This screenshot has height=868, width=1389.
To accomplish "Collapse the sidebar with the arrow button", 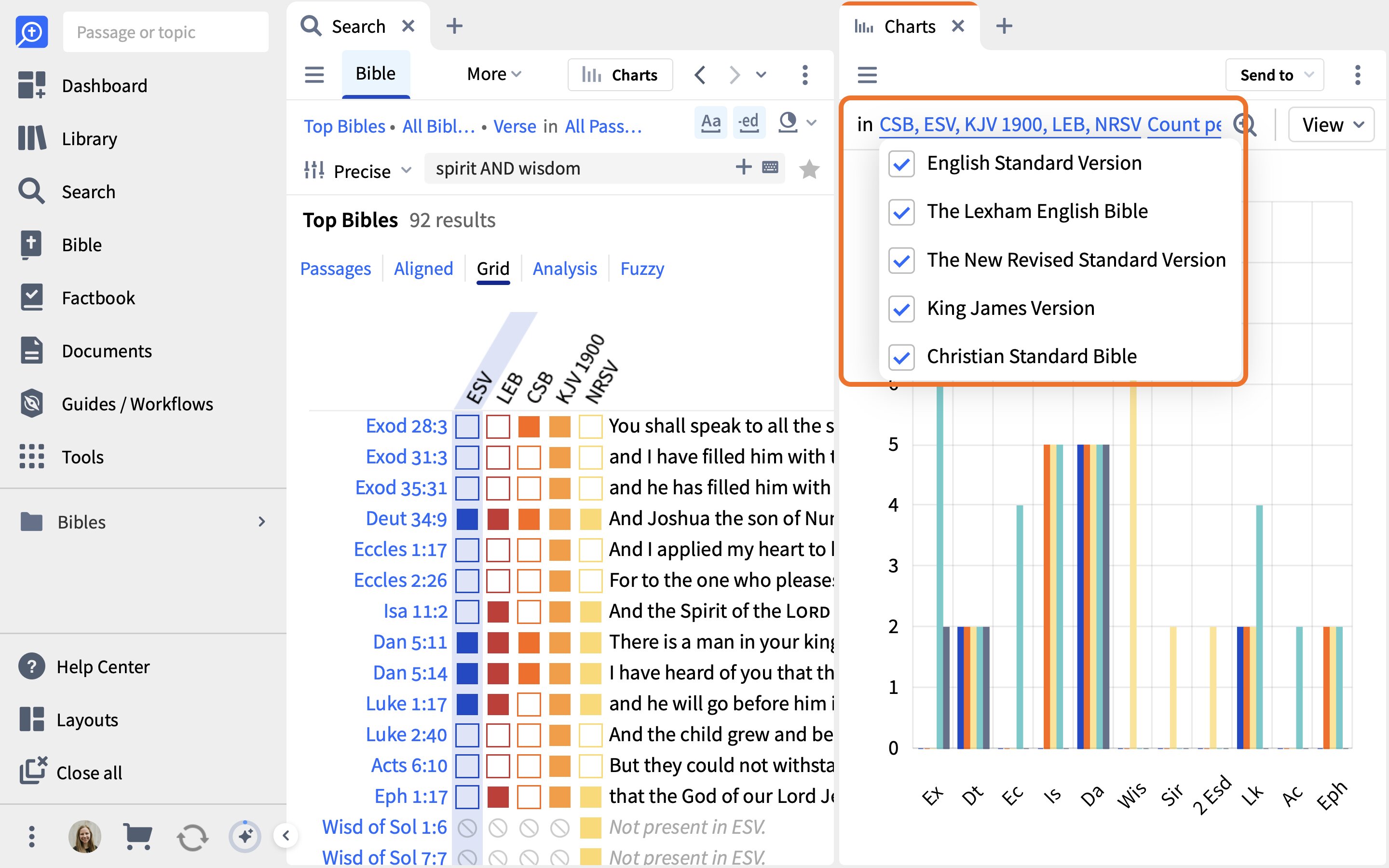I will 286,835.
